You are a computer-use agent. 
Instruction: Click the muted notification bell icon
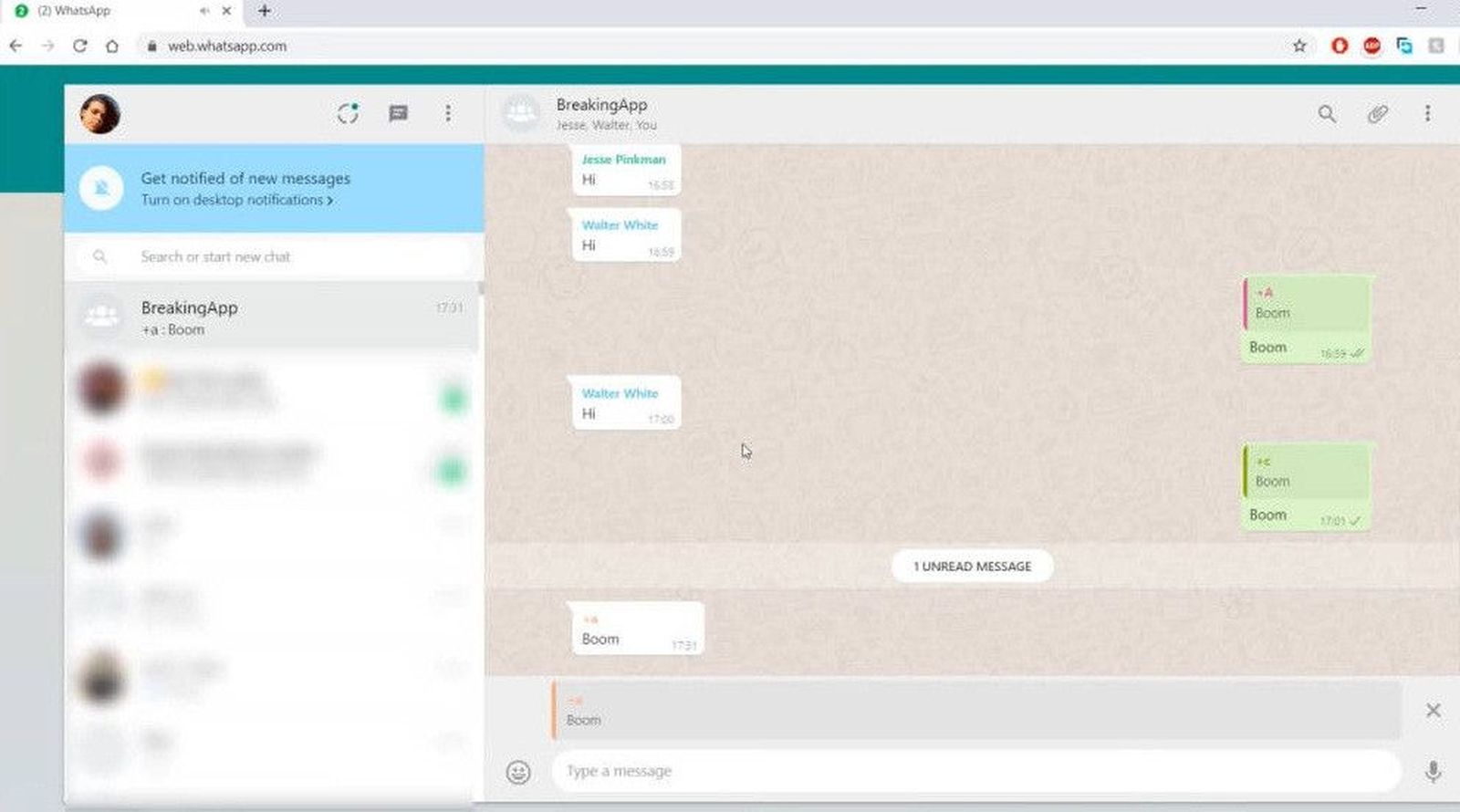coord(101,189)
